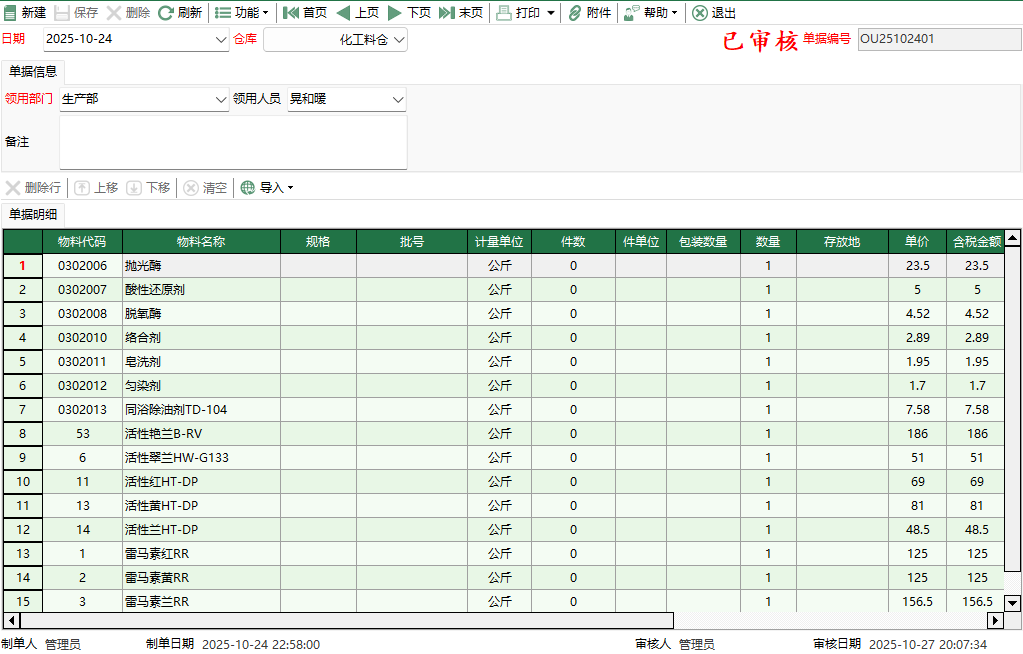Image resolution: width=1023 pixels, height=654 pixels.
Task: Expand the 日期 date dropdown
Action: point(221,40)
